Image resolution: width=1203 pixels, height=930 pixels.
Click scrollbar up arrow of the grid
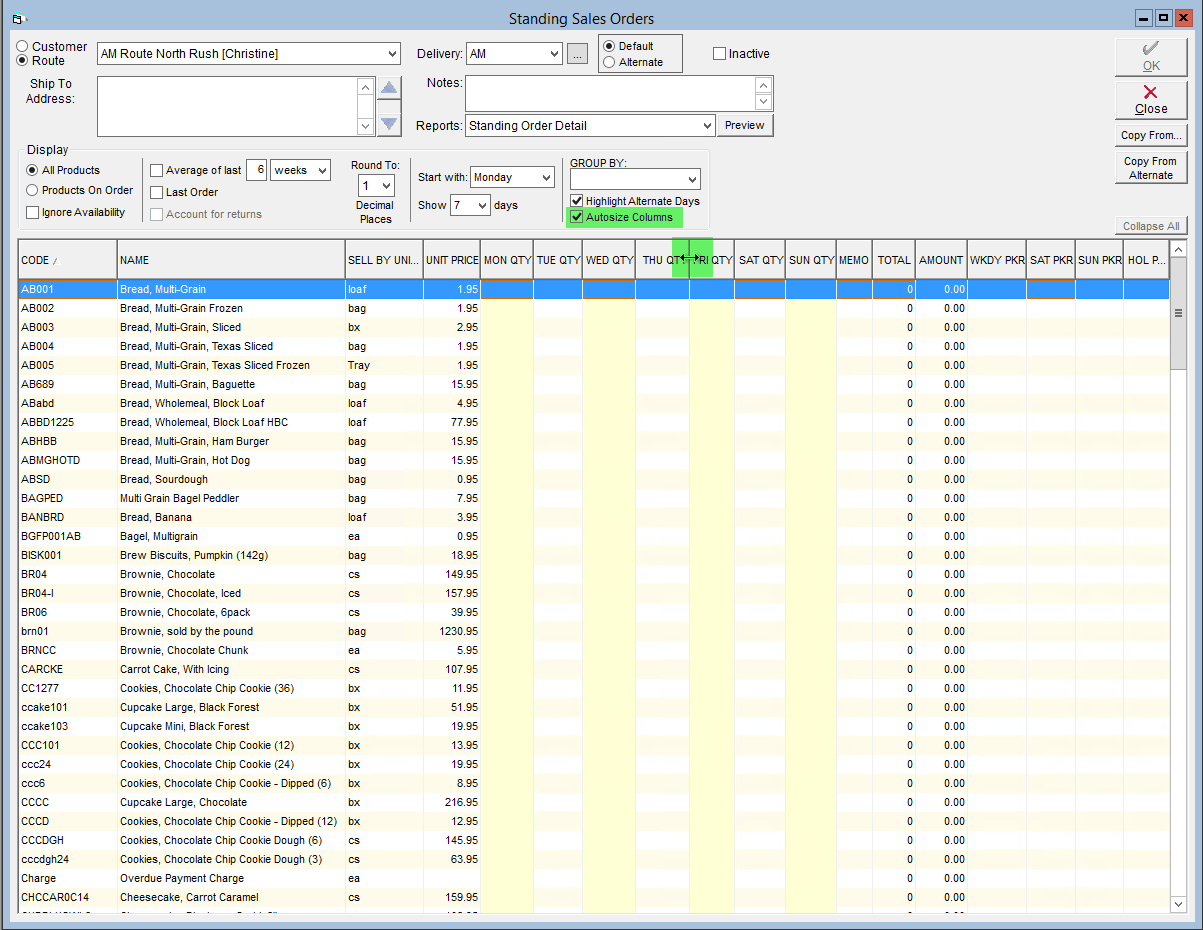pos(1178,249)
